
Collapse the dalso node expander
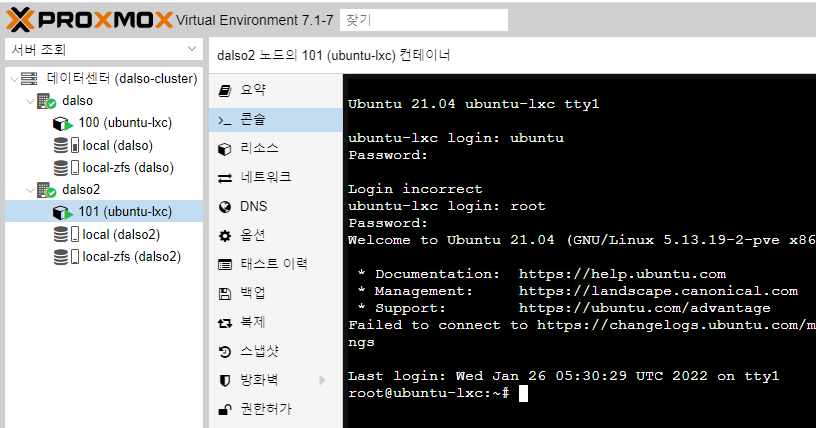click(x=30, y=101)
